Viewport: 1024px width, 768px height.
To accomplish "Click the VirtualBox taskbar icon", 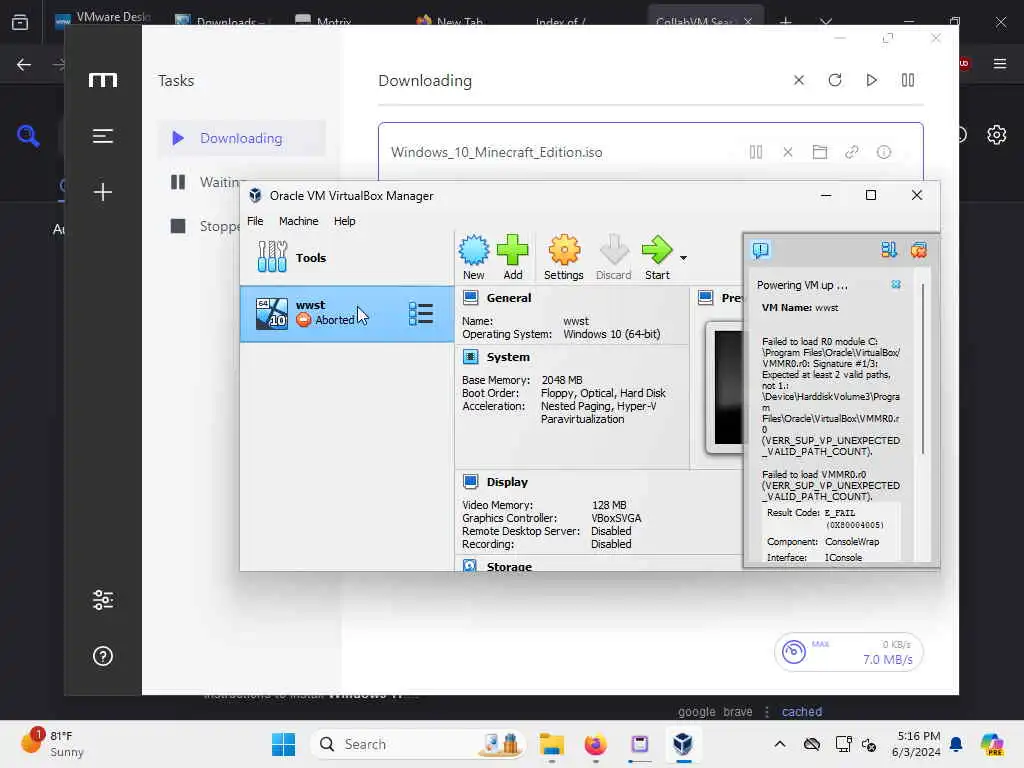I will click(682, 744).
